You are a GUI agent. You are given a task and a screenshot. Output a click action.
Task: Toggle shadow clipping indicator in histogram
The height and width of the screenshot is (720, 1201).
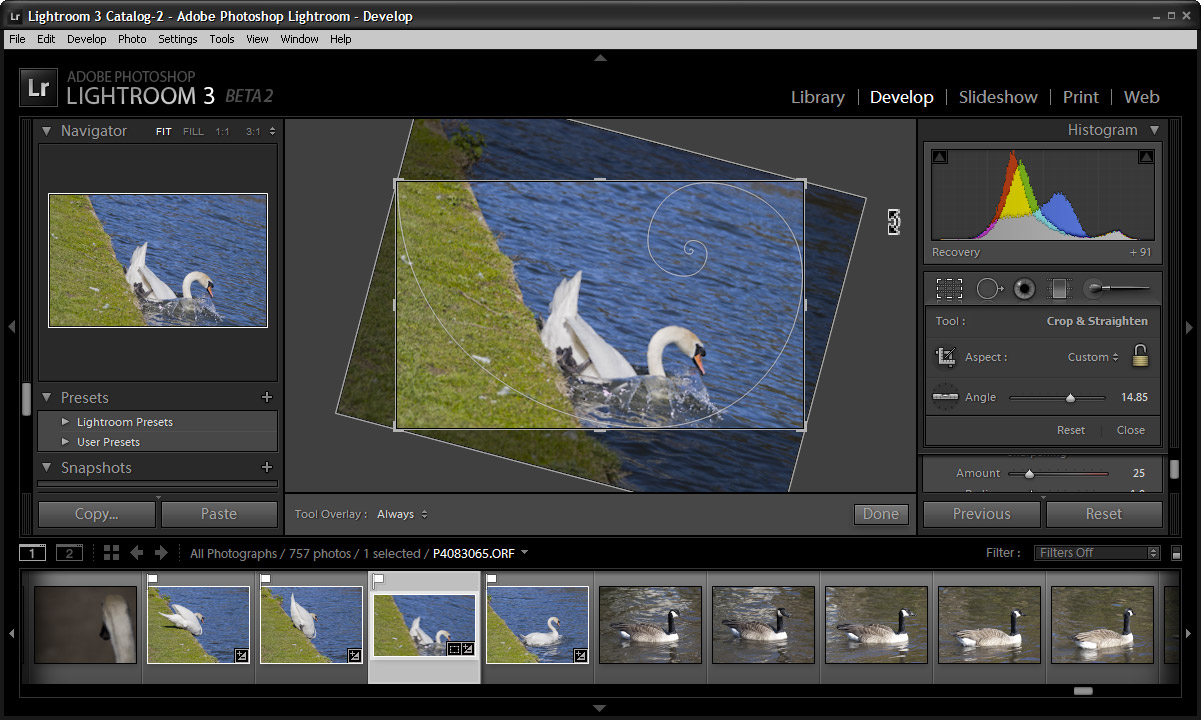(940, 157)
